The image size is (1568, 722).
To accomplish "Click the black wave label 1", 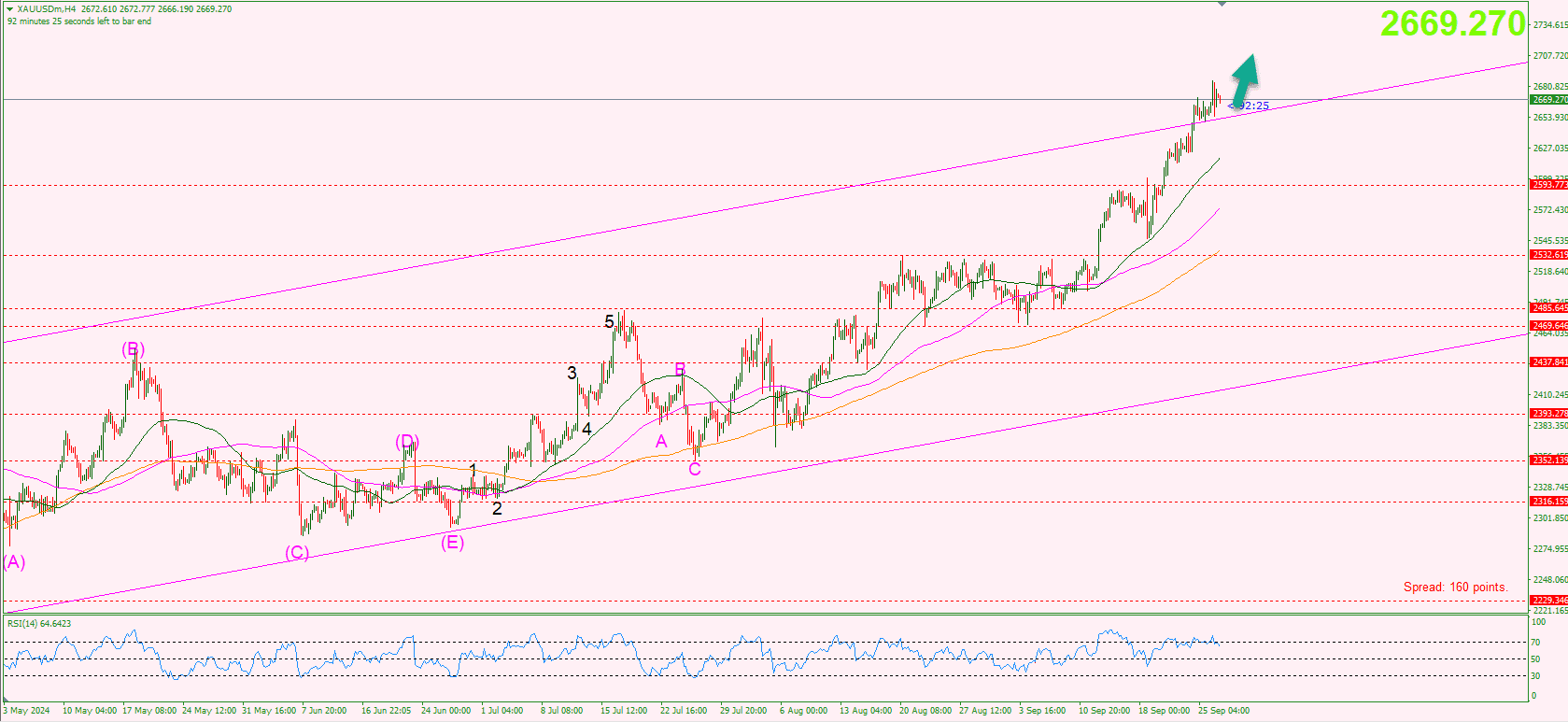I will 473,470.
